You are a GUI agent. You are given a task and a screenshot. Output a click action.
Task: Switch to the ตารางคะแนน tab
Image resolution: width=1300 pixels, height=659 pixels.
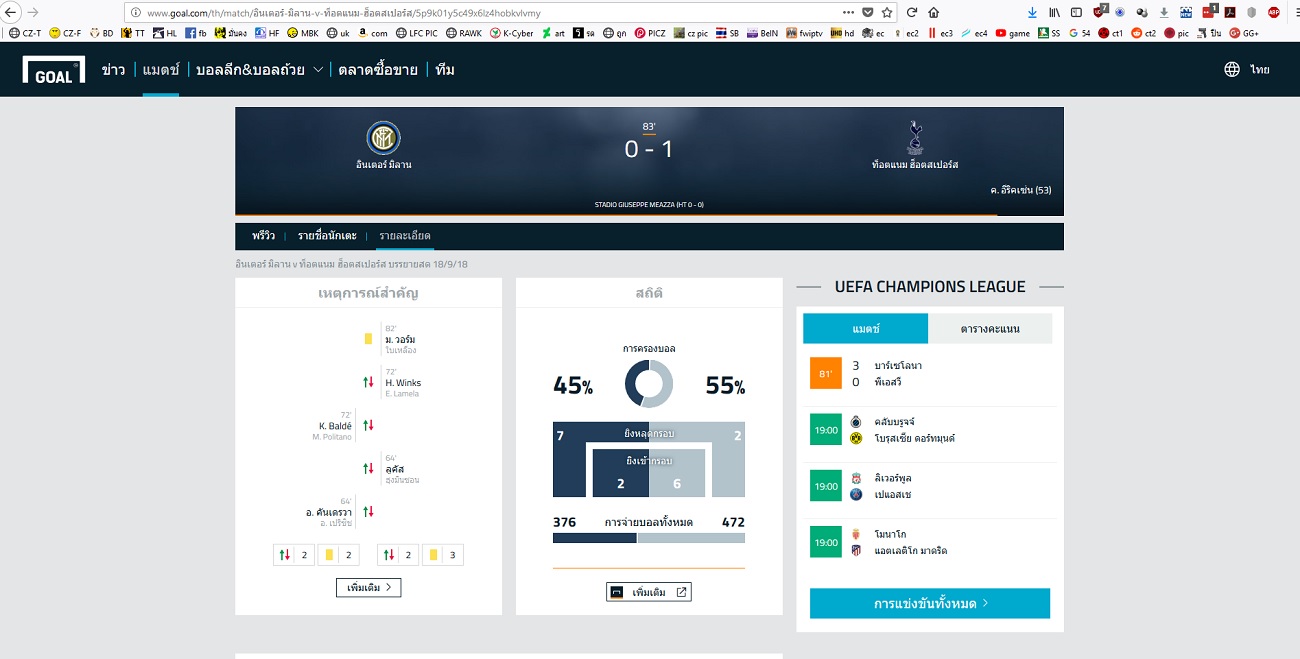pyautogui.click(x=990, y=328)
